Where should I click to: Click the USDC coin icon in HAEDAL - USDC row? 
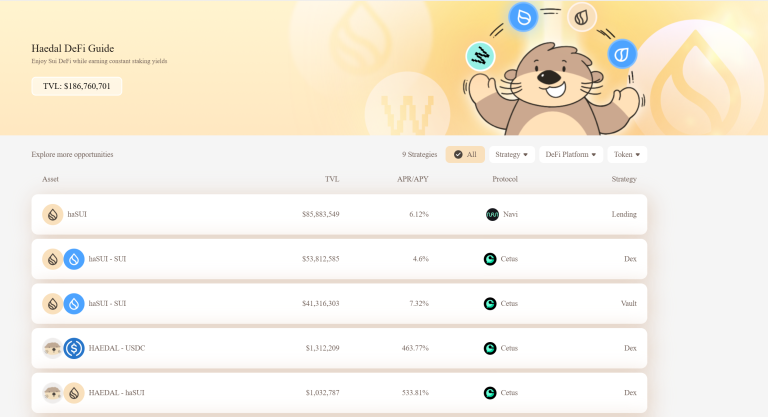(74, 348)
